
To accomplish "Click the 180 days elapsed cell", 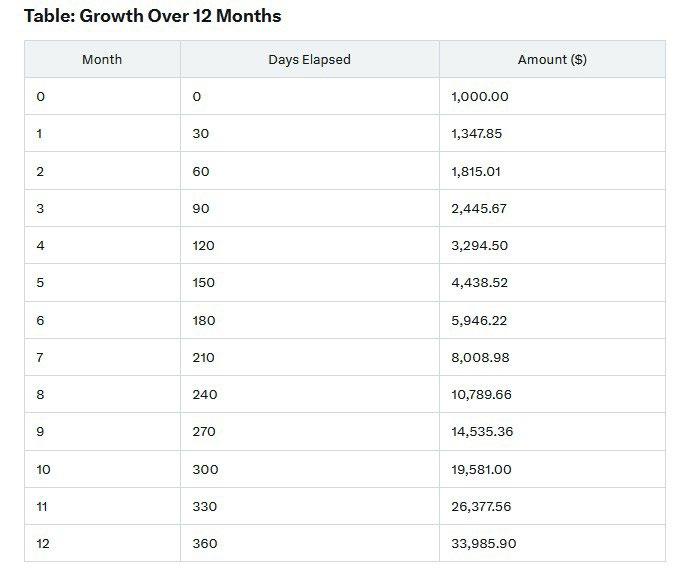I will pos(204,320).
